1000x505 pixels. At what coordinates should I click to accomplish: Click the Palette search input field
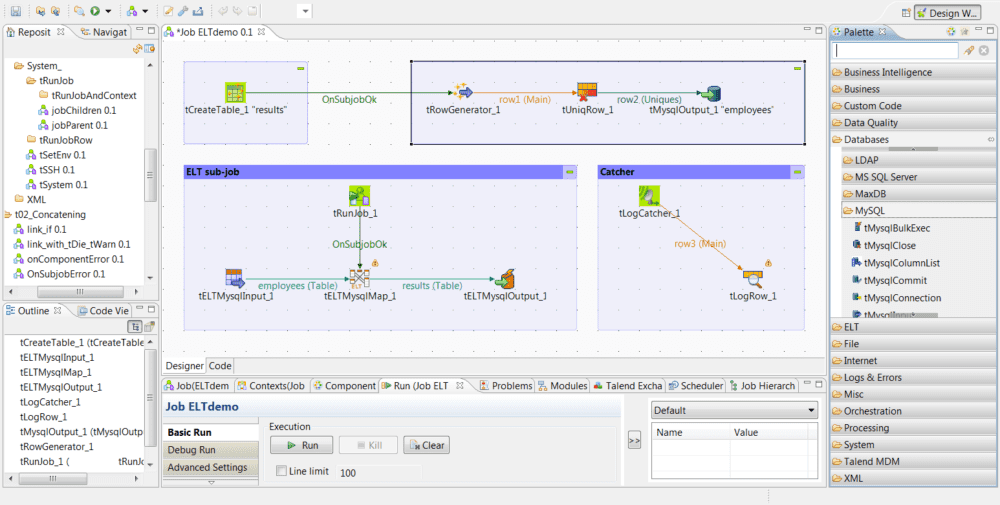(896, 50)
